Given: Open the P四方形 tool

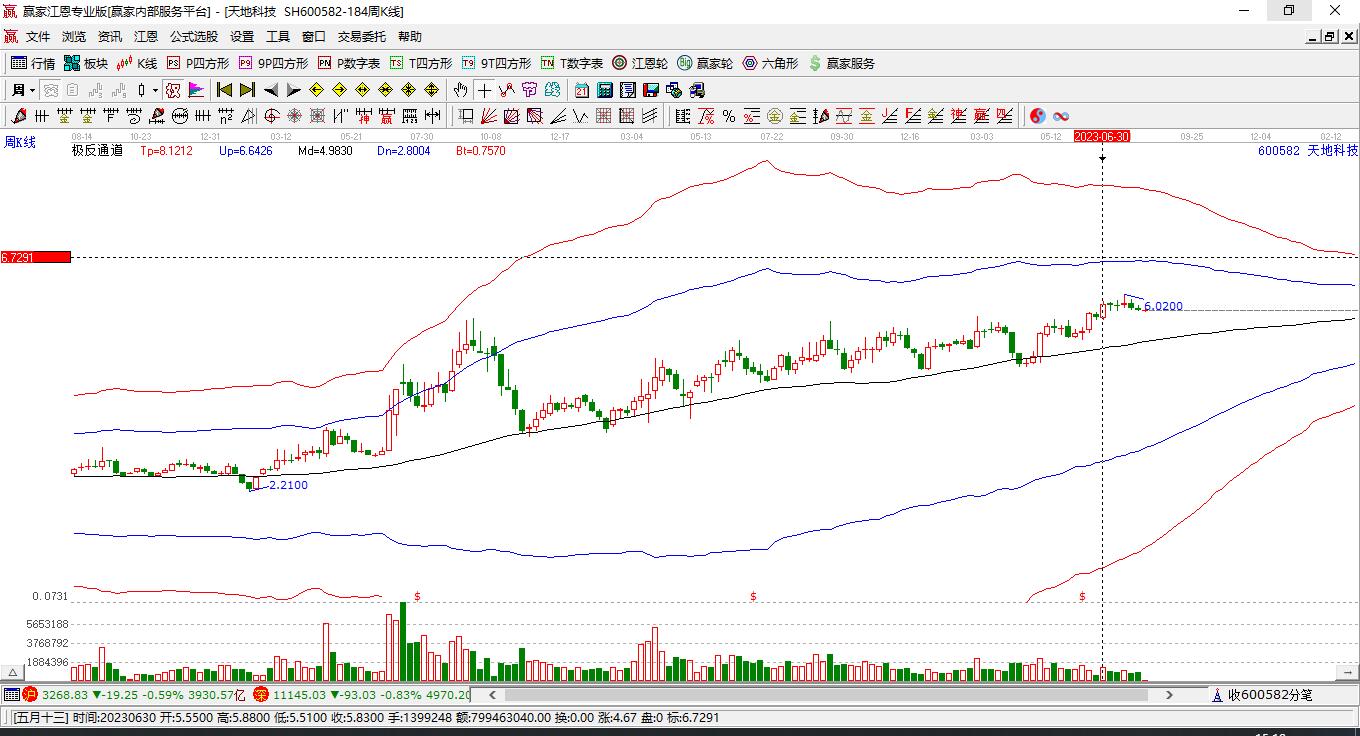Looking at the screenshot, I should pos(197,63).
